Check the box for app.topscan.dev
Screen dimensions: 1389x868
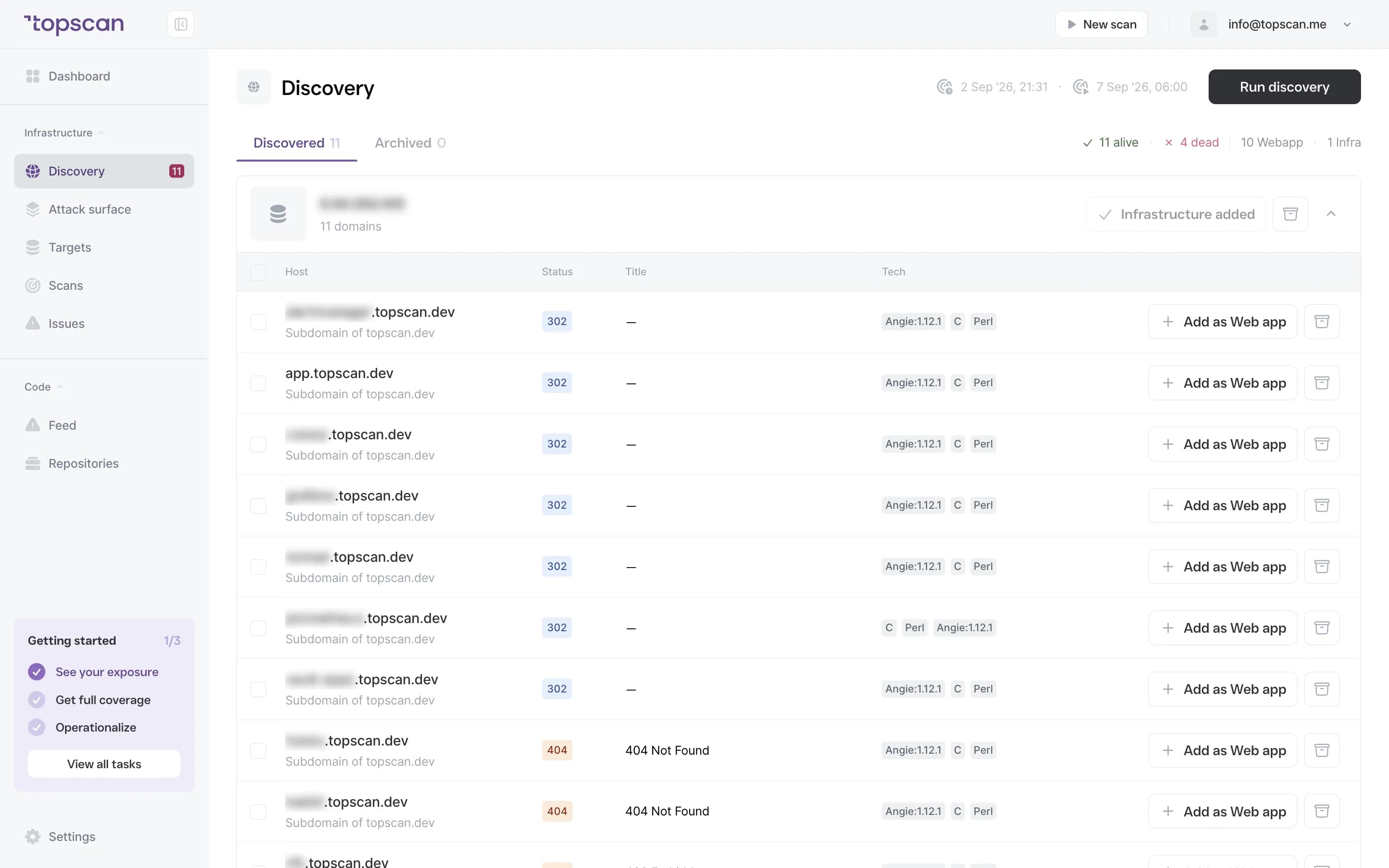click(259, 383)
